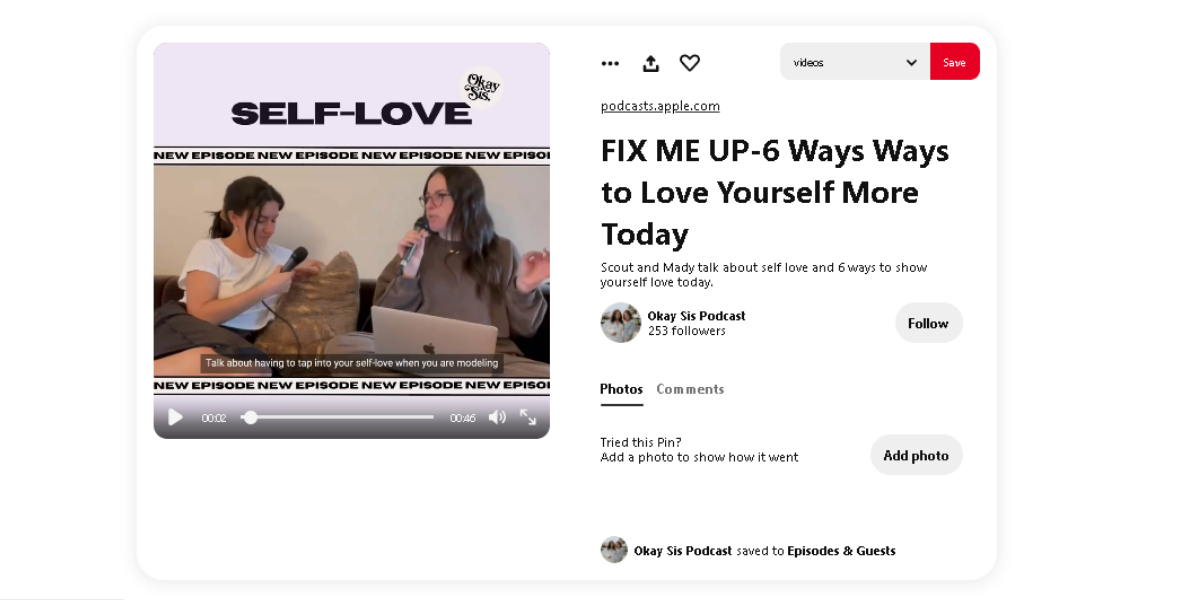Select the Photos tab

[x=621, y=389]
